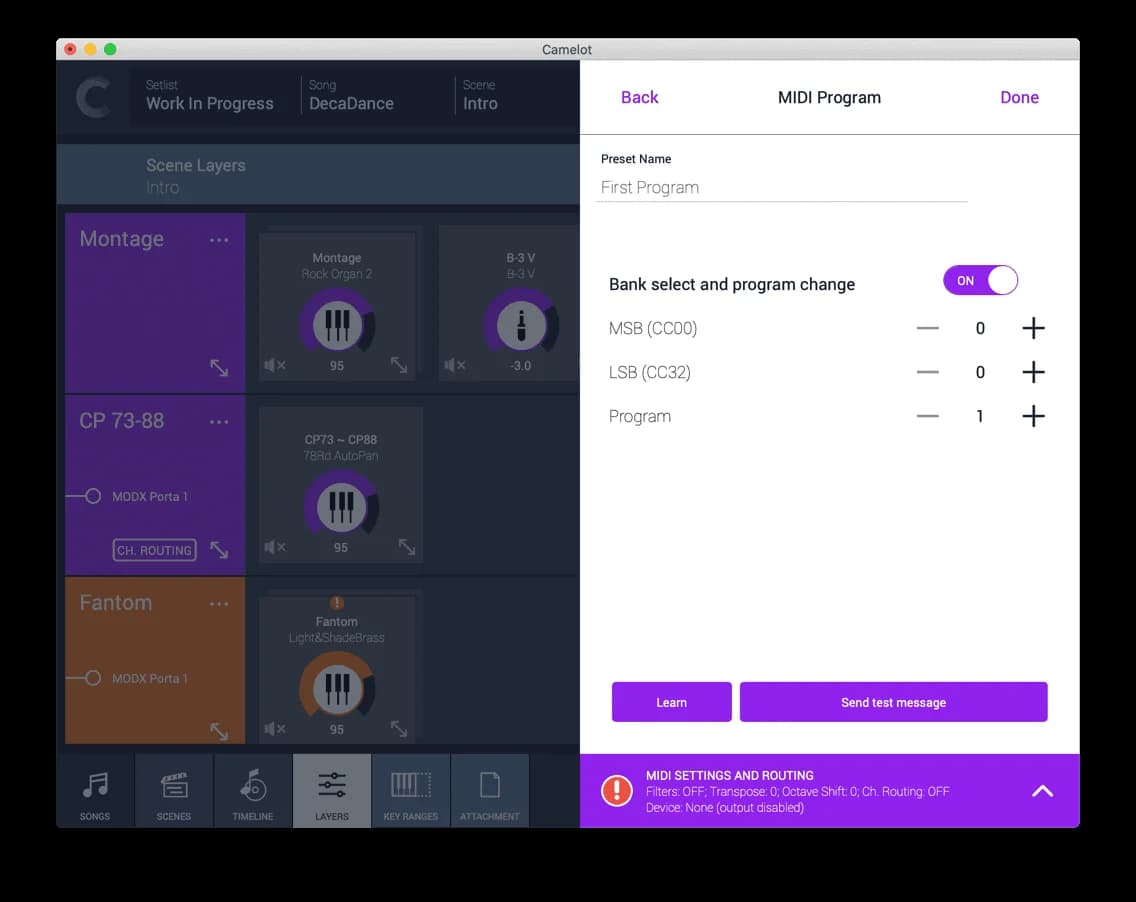Expand the Fantom layer options menu
Viewport: 1136px width, 902px height.
point(219,603)
